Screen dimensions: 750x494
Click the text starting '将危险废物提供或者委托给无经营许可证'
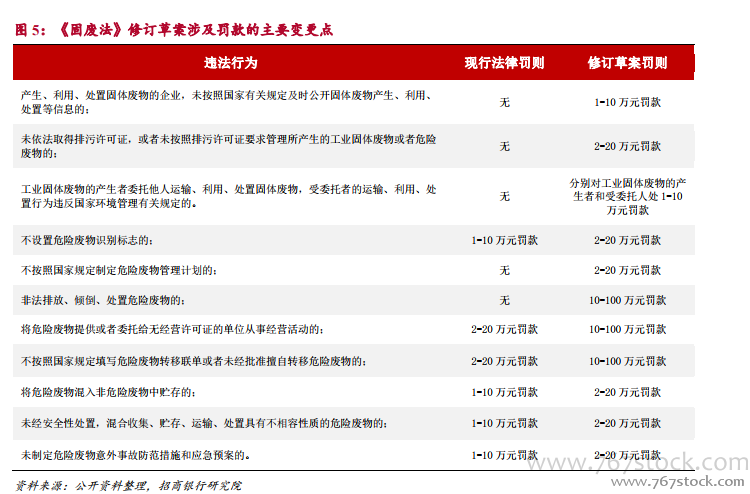(172, 329)
